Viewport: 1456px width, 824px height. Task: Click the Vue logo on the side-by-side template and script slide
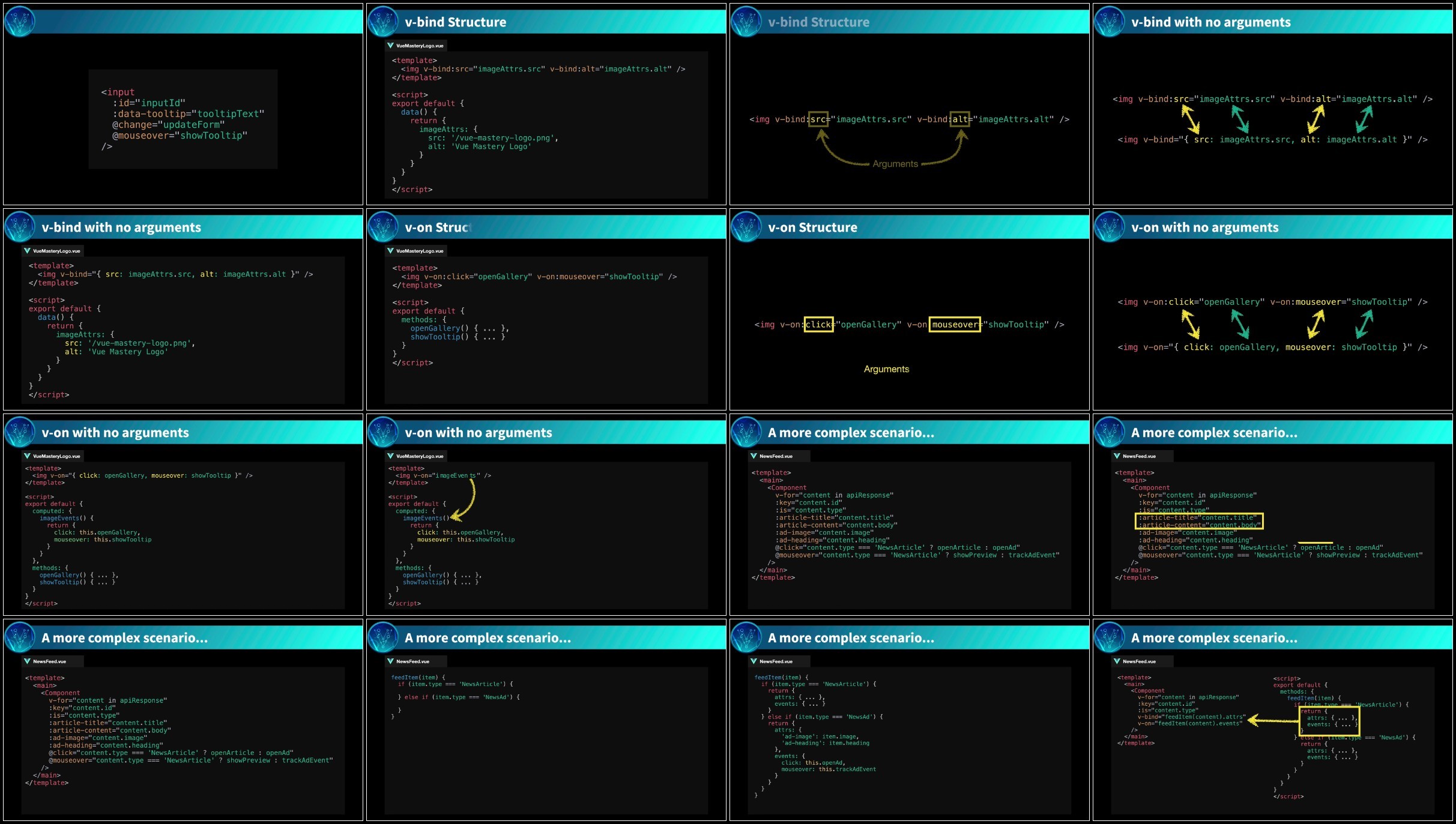1110,637
